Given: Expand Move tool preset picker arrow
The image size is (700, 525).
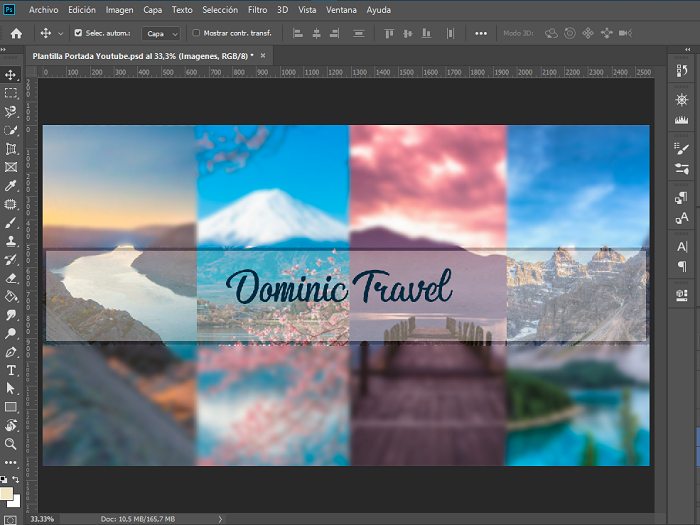Looking at the screenshot, I should click(60, 33).
